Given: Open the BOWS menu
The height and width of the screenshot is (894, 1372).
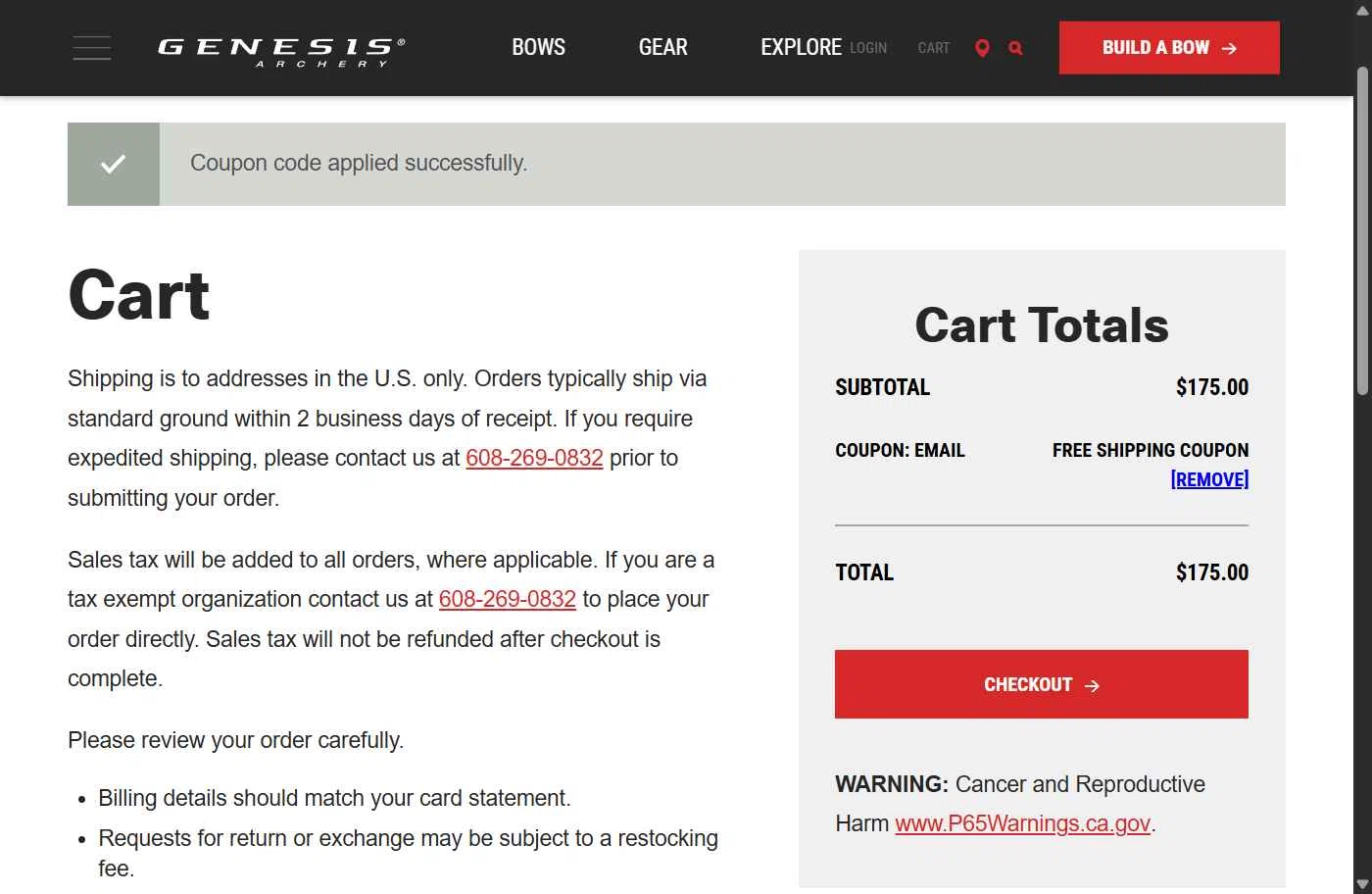Looking at the screenshot, I should click(538, 47).
